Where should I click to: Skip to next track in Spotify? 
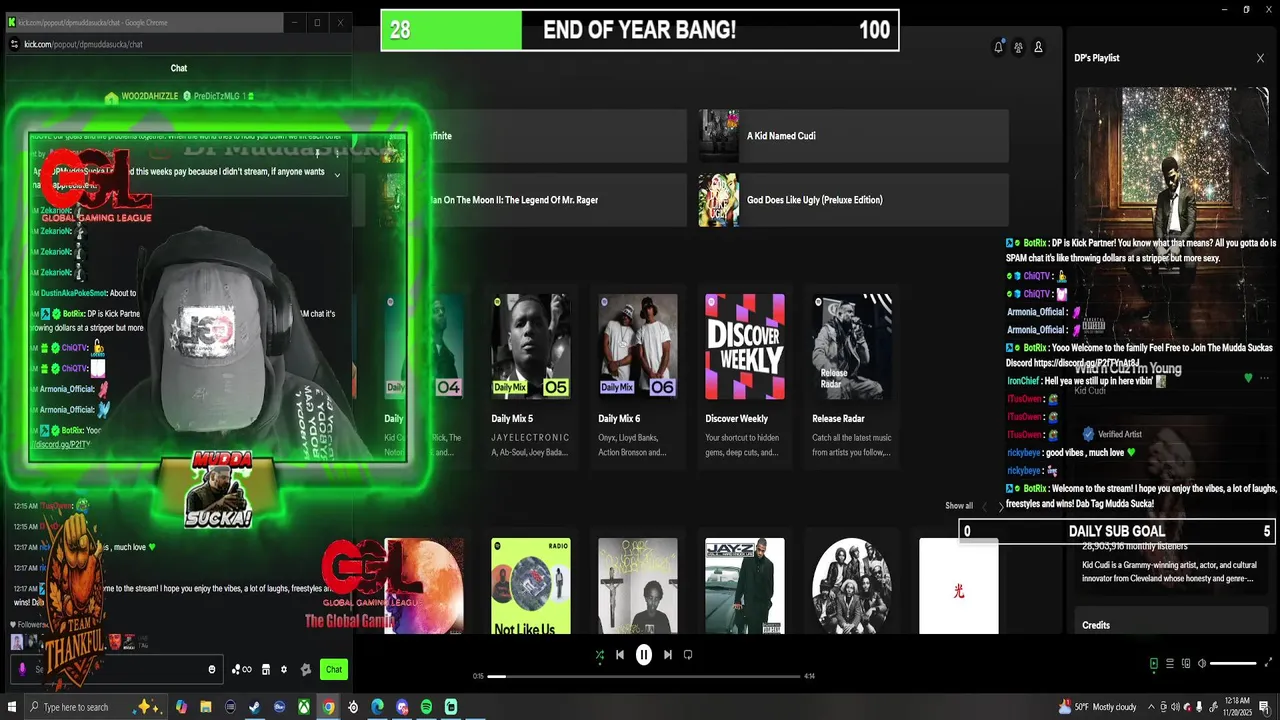pos(668,655)
